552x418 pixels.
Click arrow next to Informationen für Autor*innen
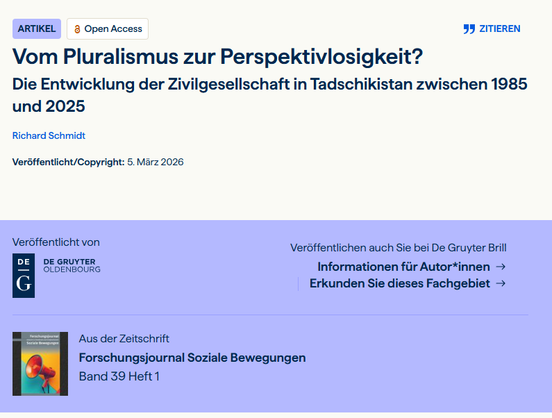[x=501, y=267]
